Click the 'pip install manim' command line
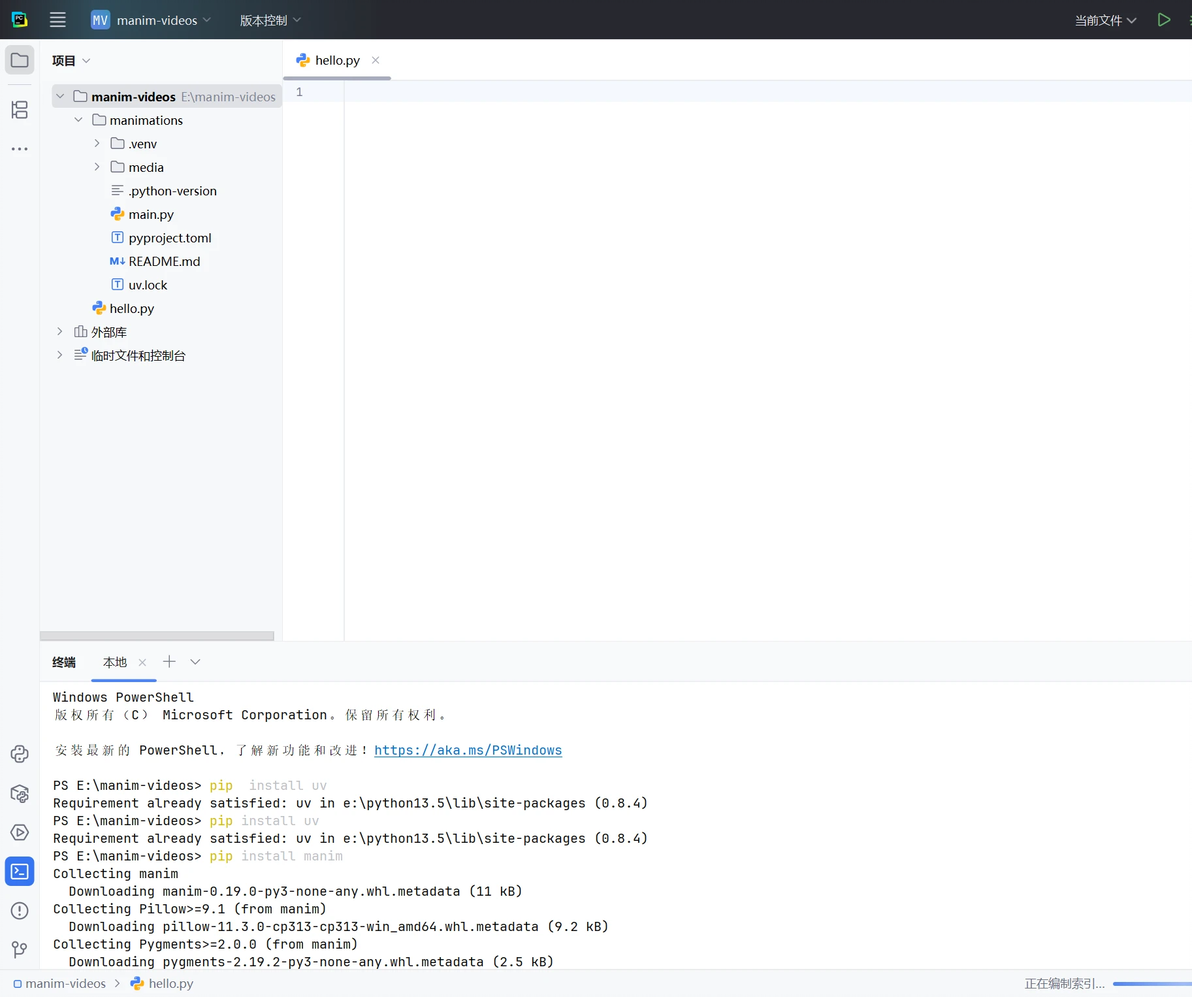The image size is (1192, 997). click(198, 856)
